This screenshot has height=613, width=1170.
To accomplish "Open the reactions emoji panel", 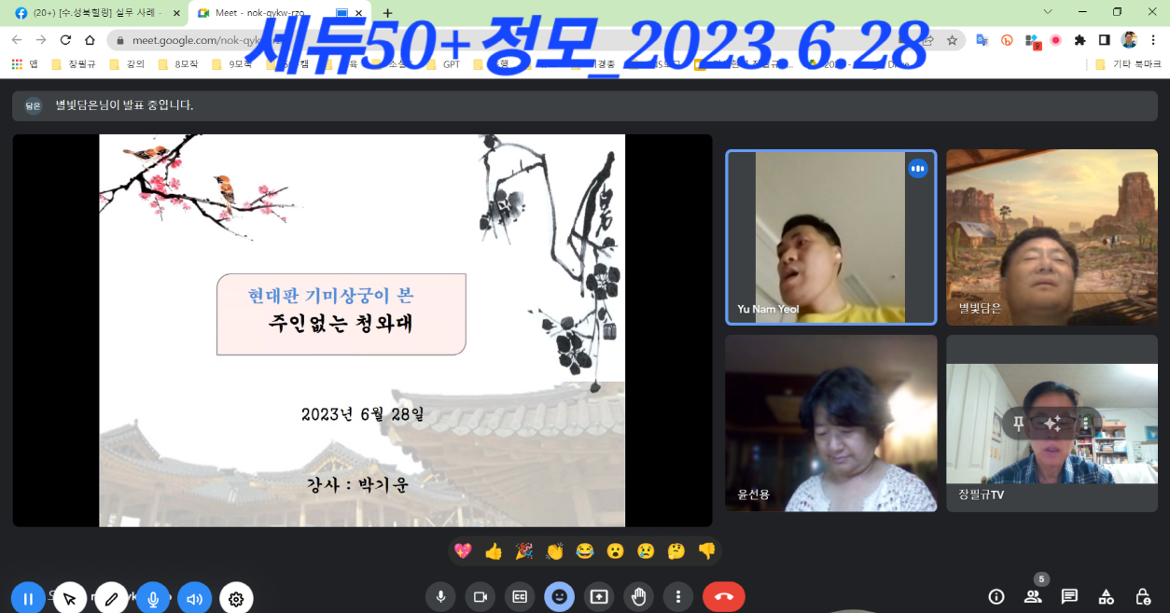I will point(559,596).
